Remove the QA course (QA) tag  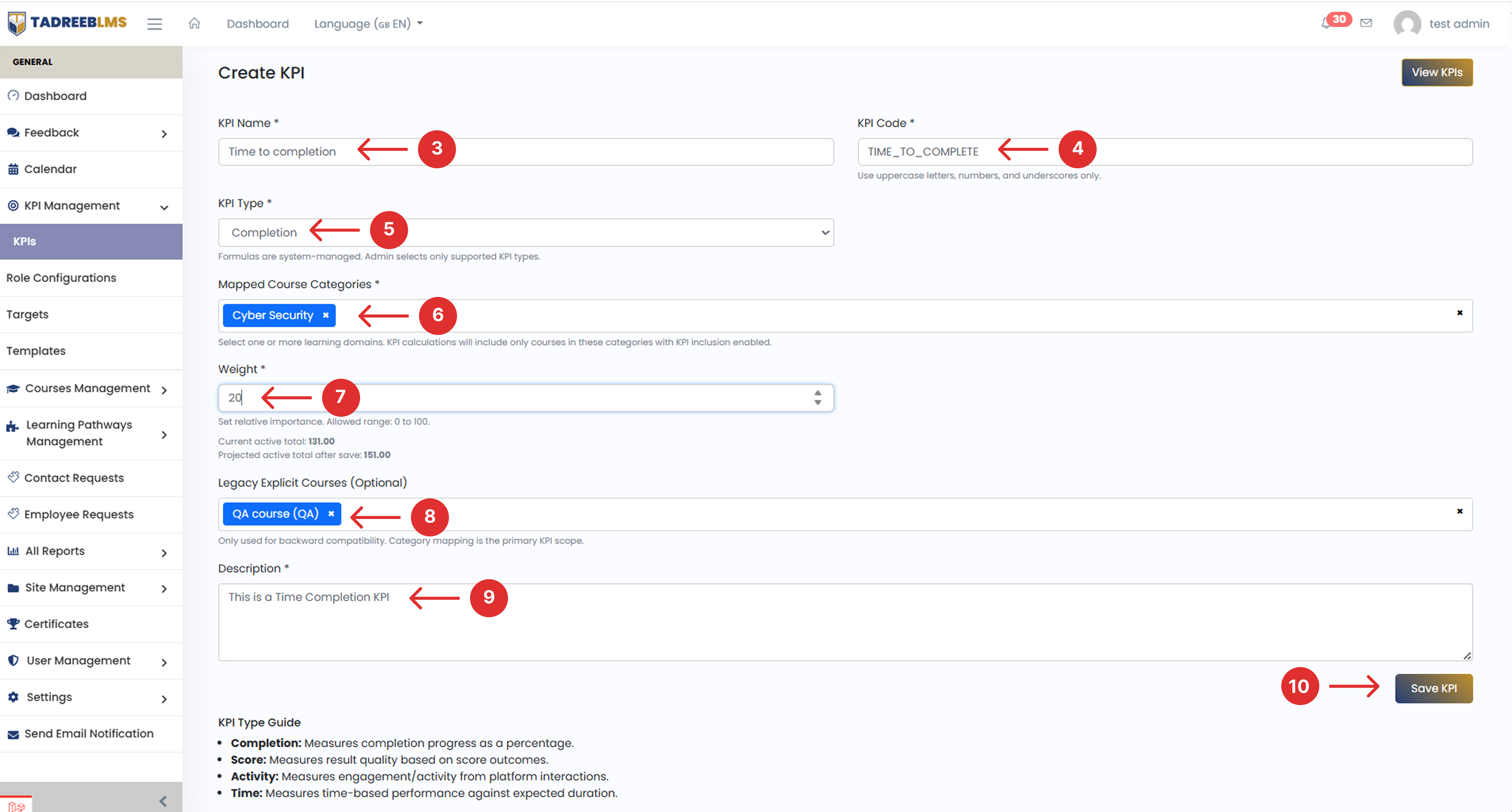(x=331, y=514)
